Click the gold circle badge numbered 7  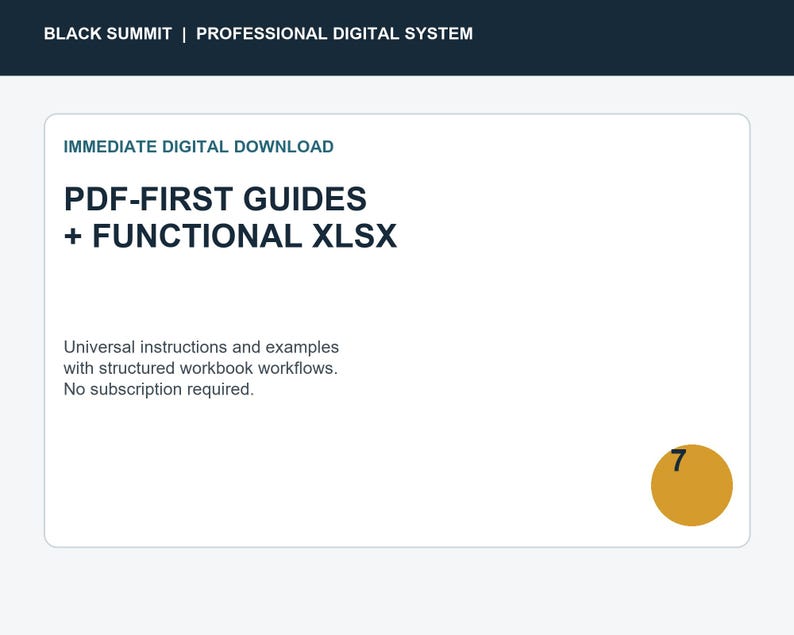(692, 485)
